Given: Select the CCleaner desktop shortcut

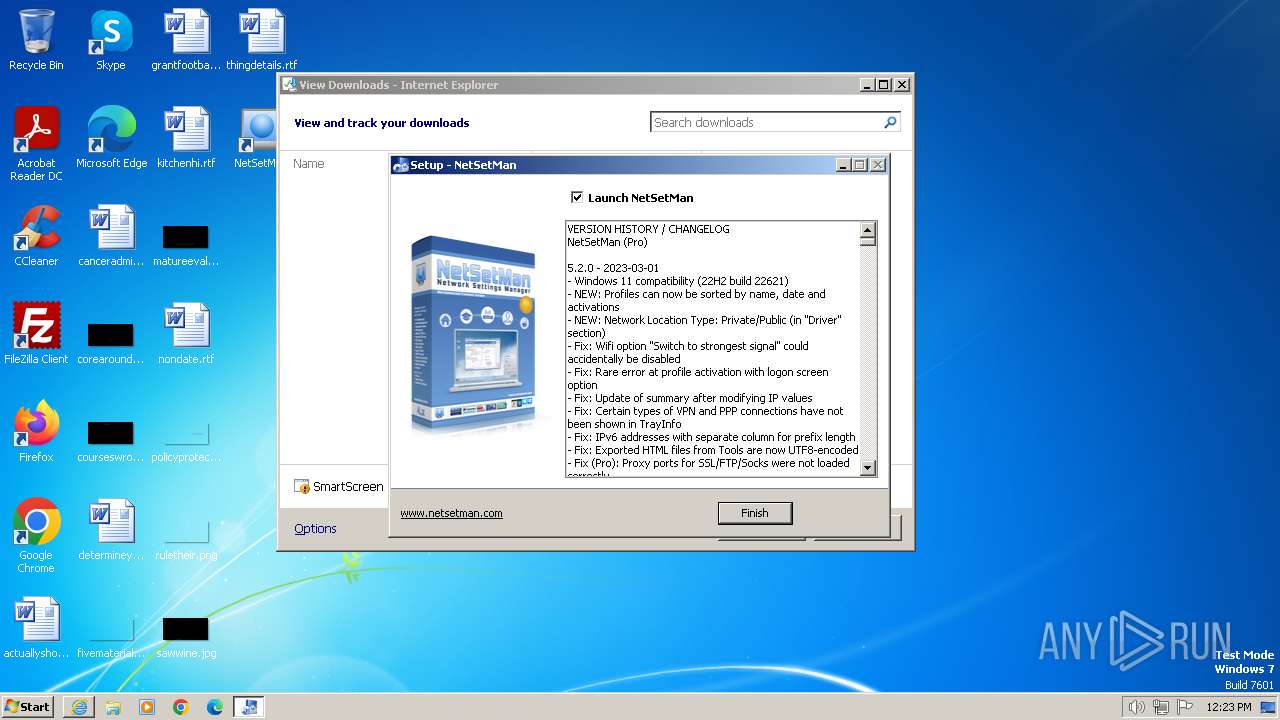Looking at the screenshot, I should click(36, 236).
